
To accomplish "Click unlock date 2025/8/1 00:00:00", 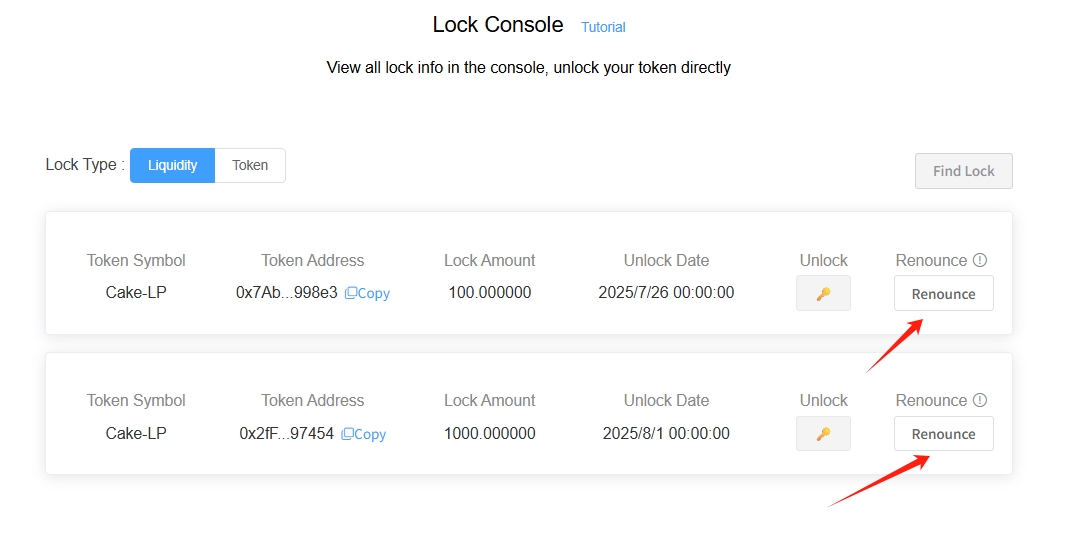I will pos(666,433).
